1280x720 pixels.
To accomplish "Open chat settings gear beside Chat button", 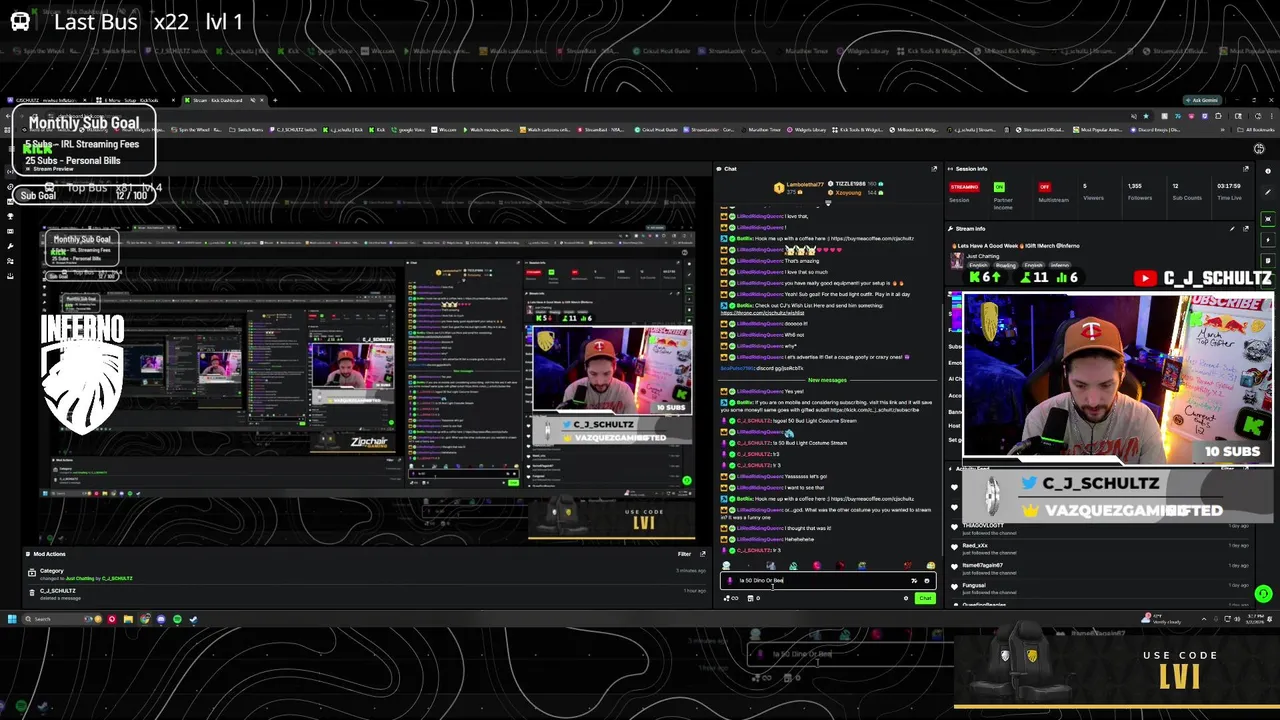I will click(x=906, y=598).
